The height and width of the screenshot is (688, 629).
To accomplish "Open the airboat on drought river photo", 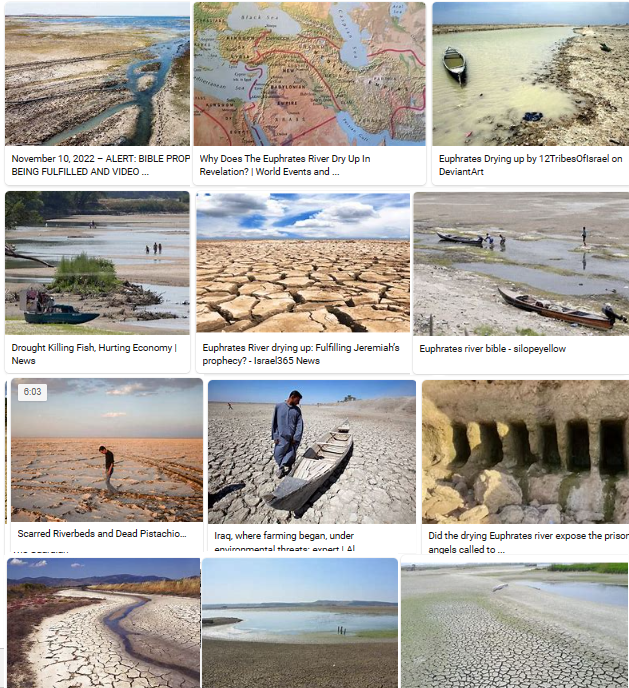I will pyautogui.click(x=97, y=263).
